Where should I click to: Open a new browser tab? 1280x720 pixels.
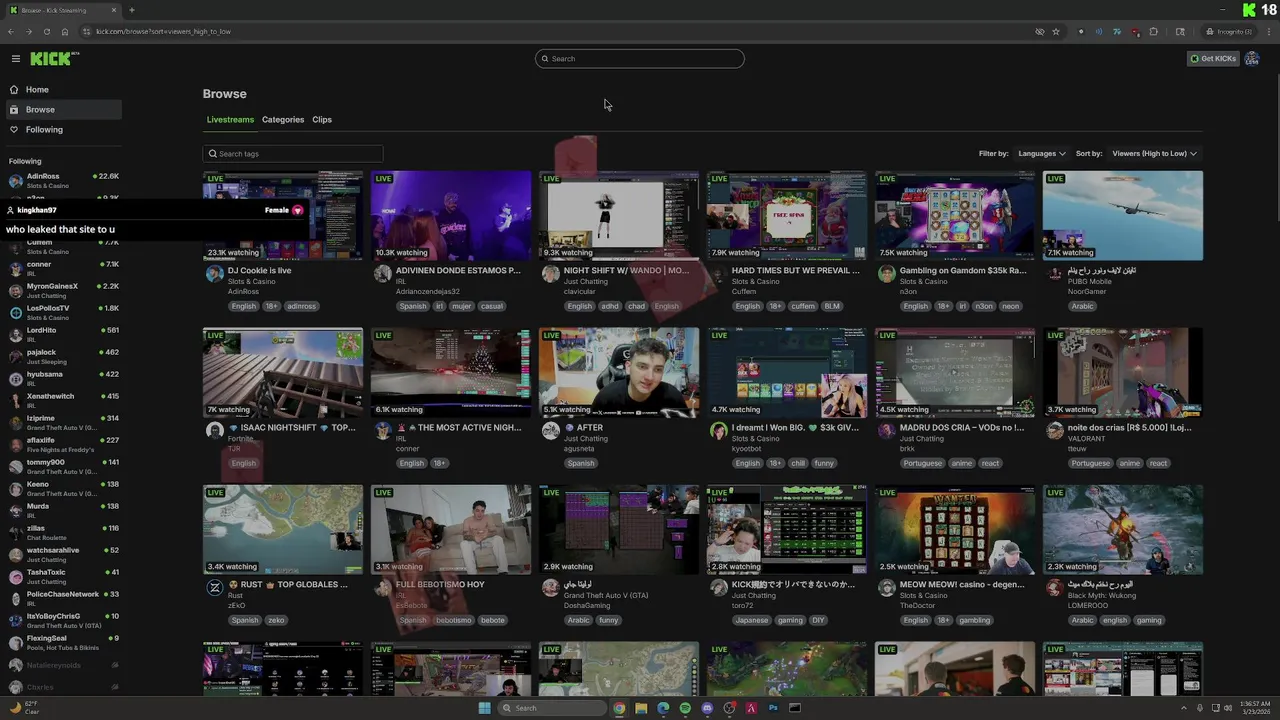pyautogui.click(x=131, y=10)
